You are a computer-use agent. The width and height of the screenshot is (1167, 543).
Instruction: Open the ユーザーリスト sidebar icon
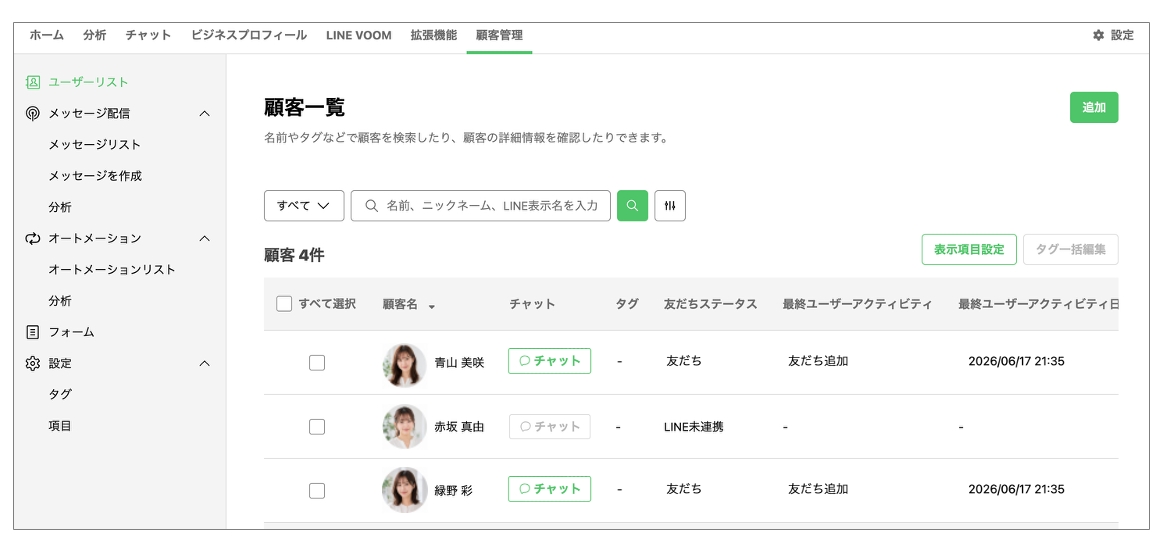tap(32, 82)
